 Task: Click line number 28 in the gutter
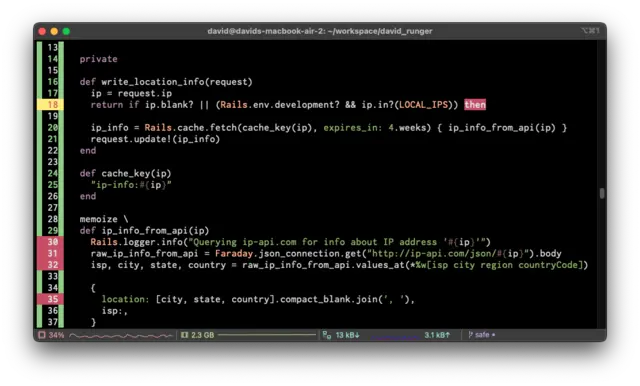click(53, 219)
